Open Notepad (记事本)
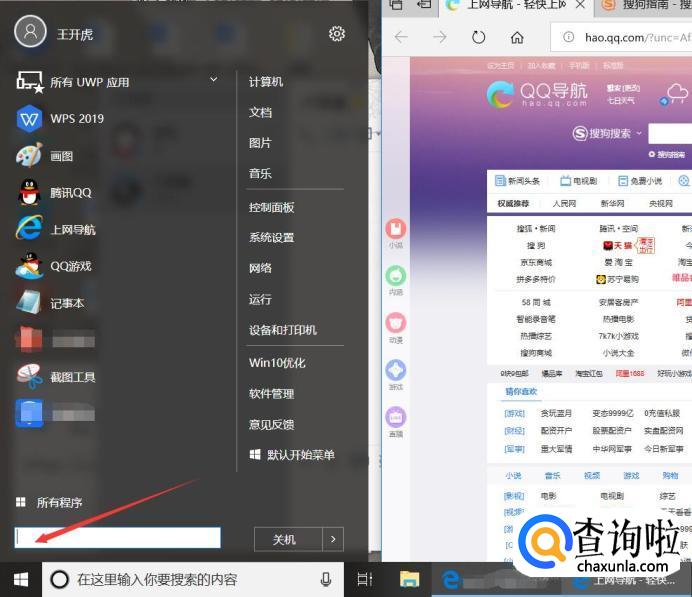 pos(50,303)
